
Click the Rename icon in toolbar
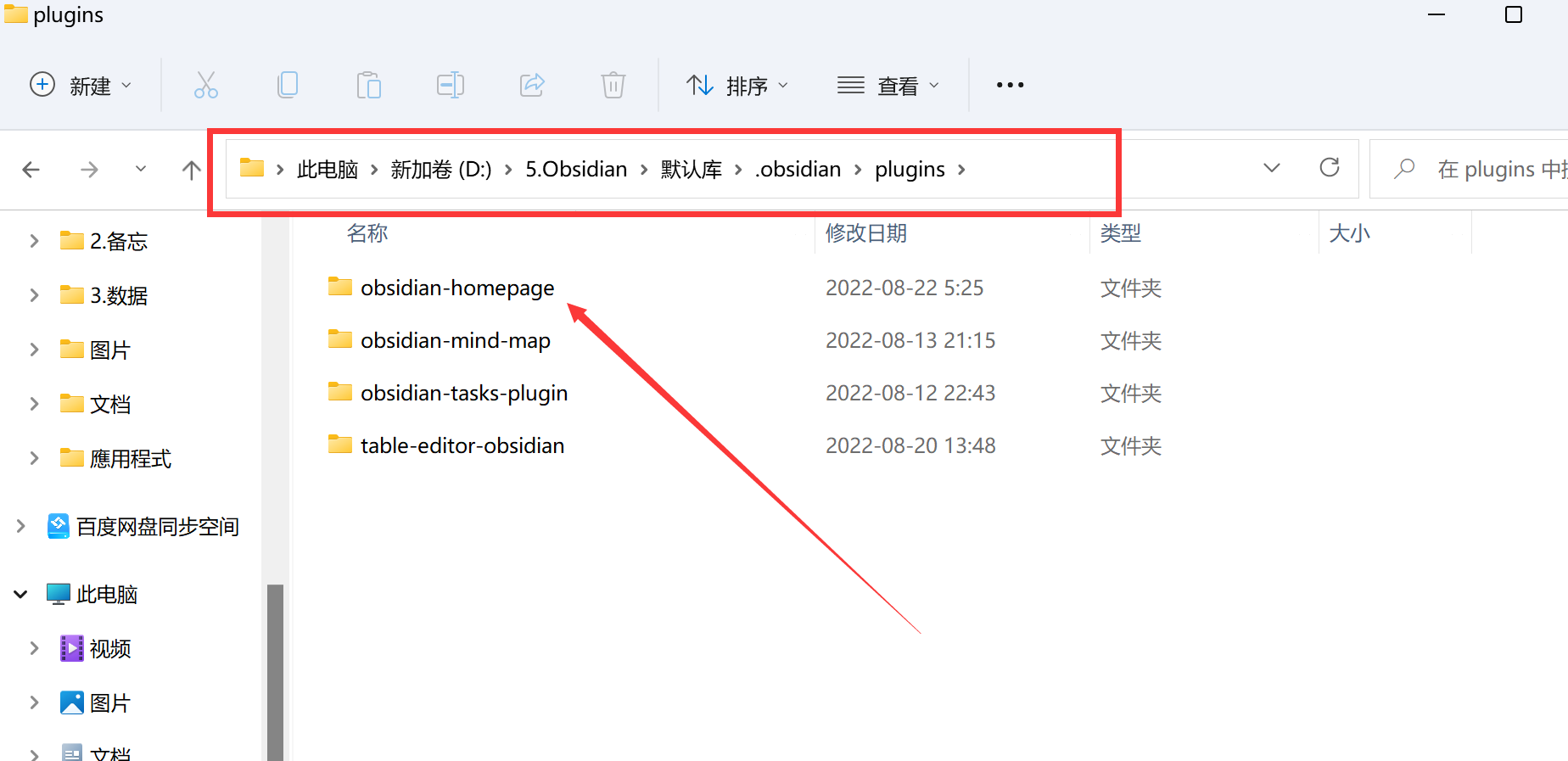coord(451,85)
